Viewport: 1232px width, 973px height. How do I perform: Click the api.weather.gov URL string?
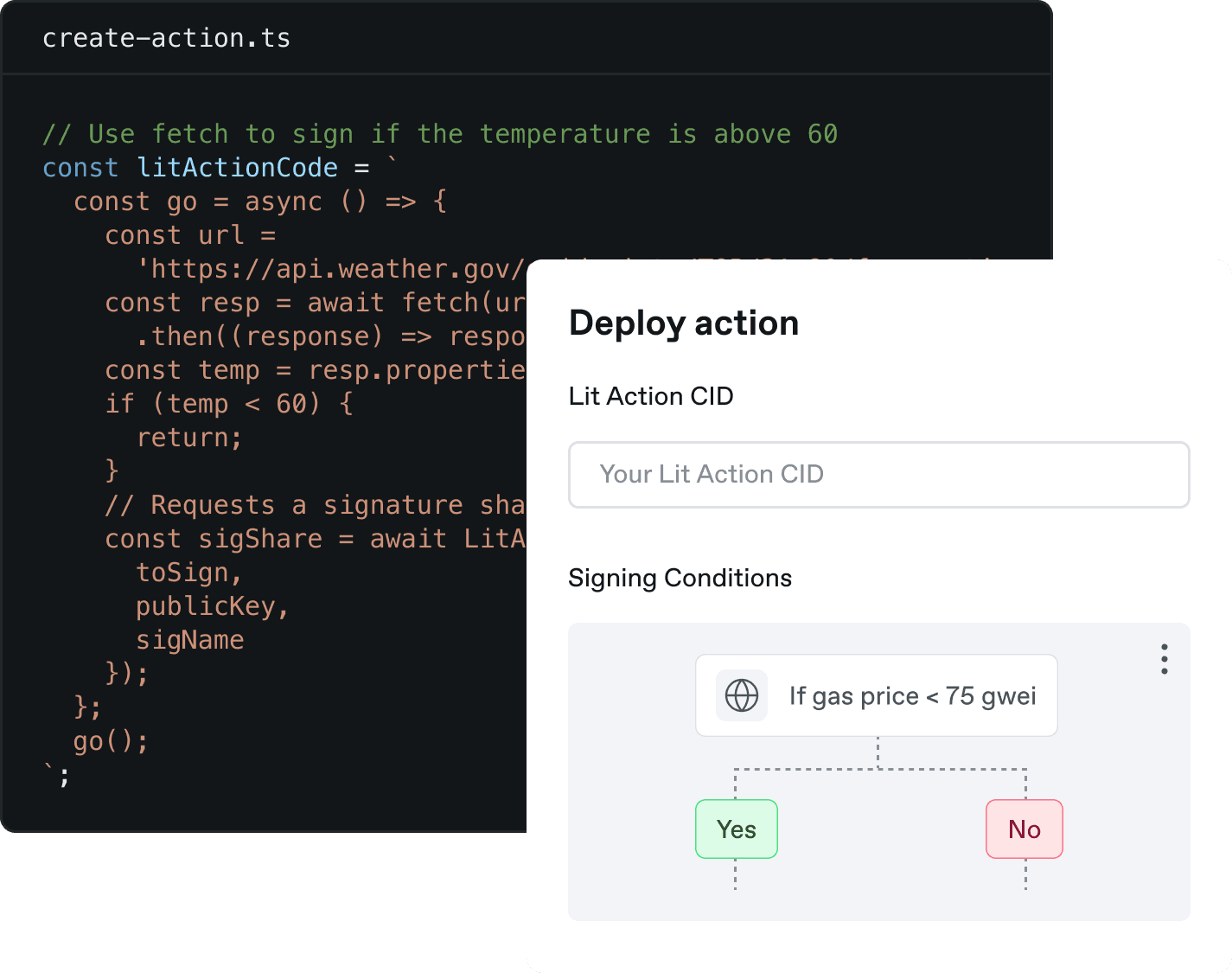point(331,269)
